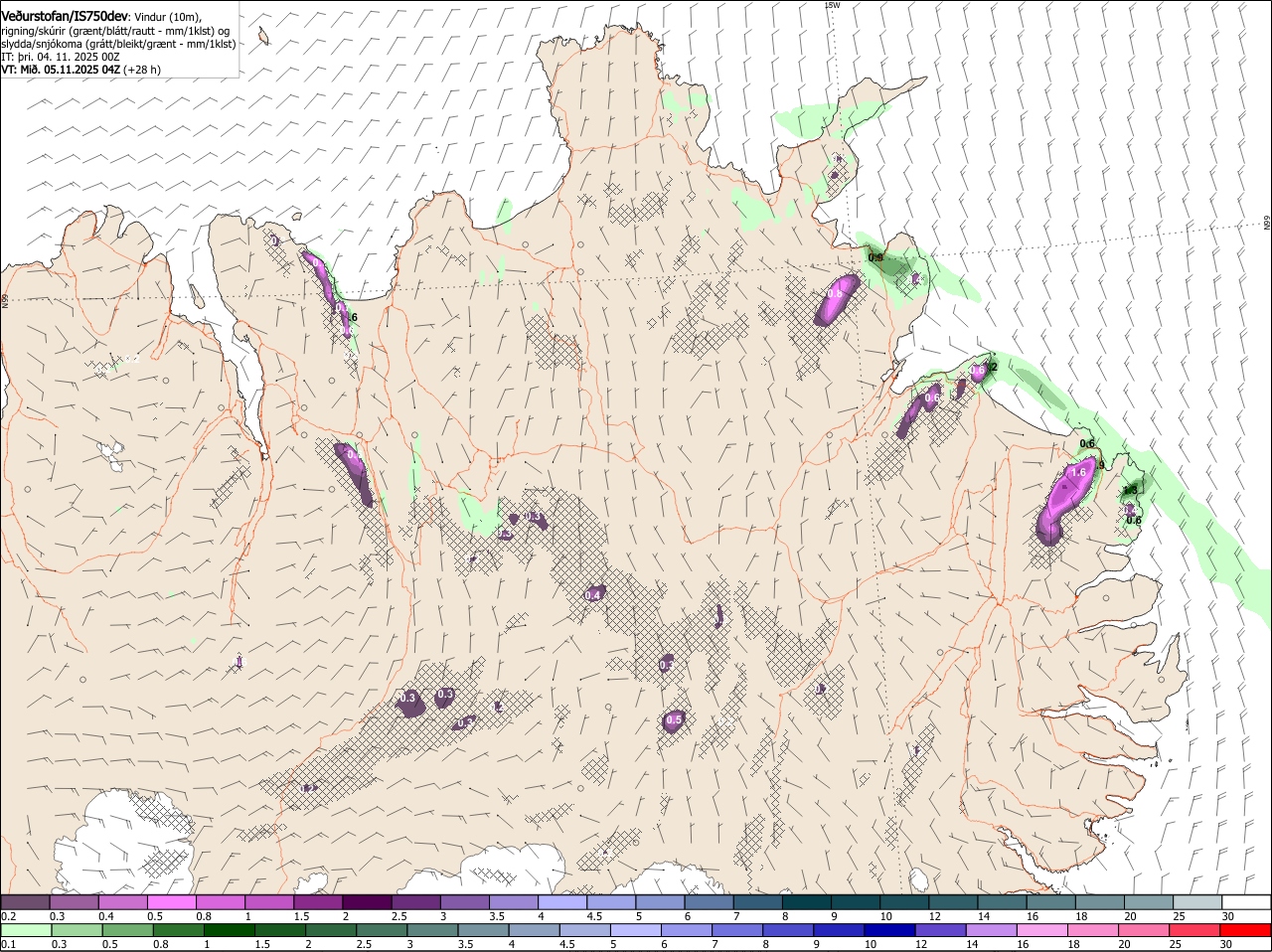Viewport: 1272px width, 952px height.
Task: Click the black 1.3 rain value on the map
Action: pos(1130,489)
